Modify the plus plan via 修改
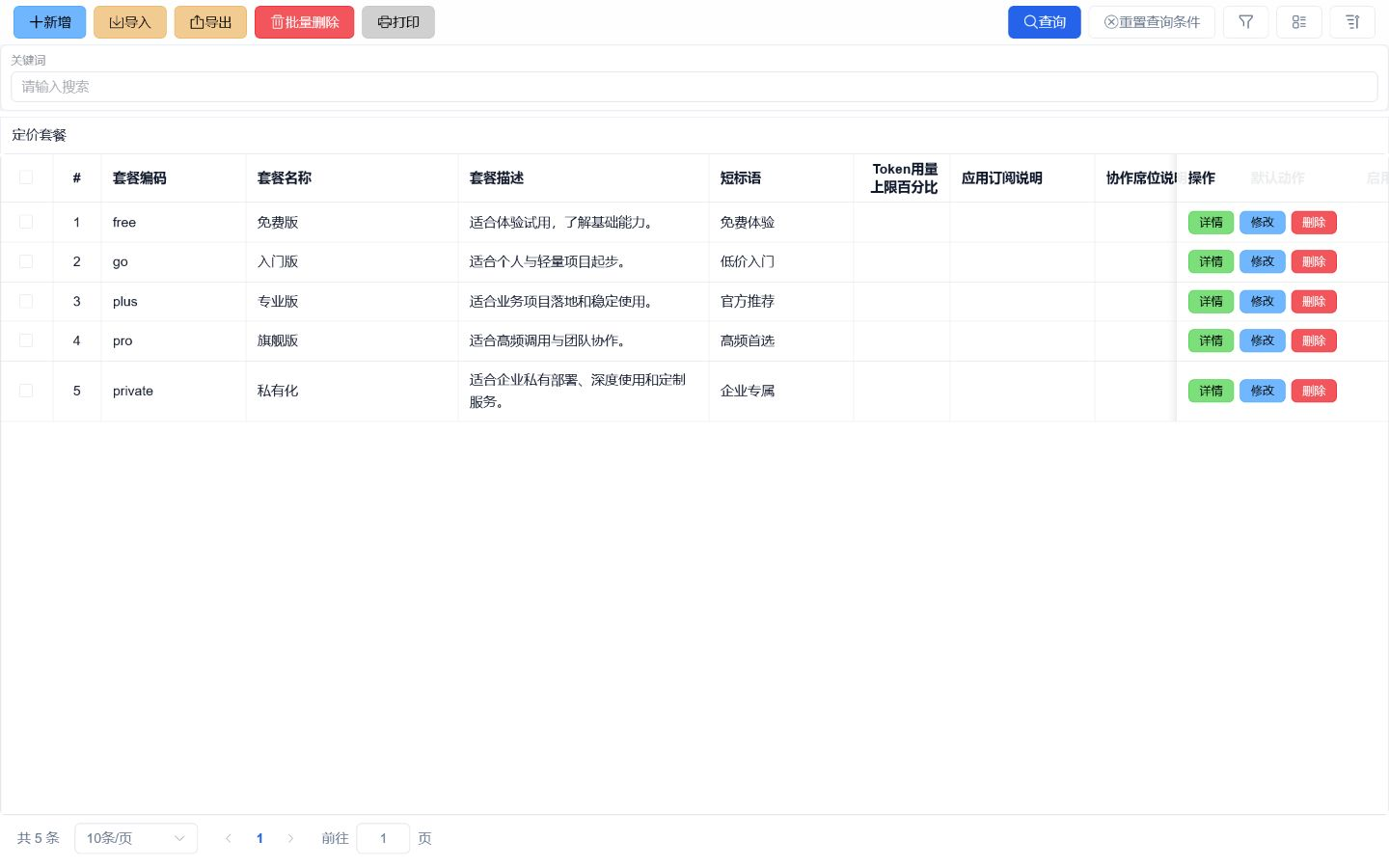1389x868 pixels. (x=1263, y=302)
